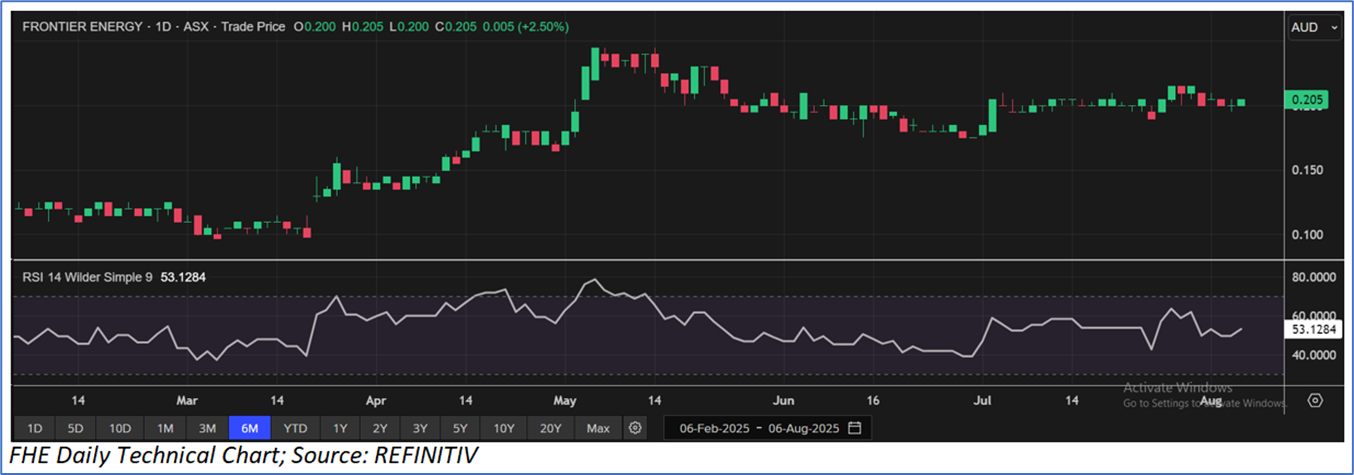Select the YTD range
Screen dimensions: 1354x475
(295, 428)
